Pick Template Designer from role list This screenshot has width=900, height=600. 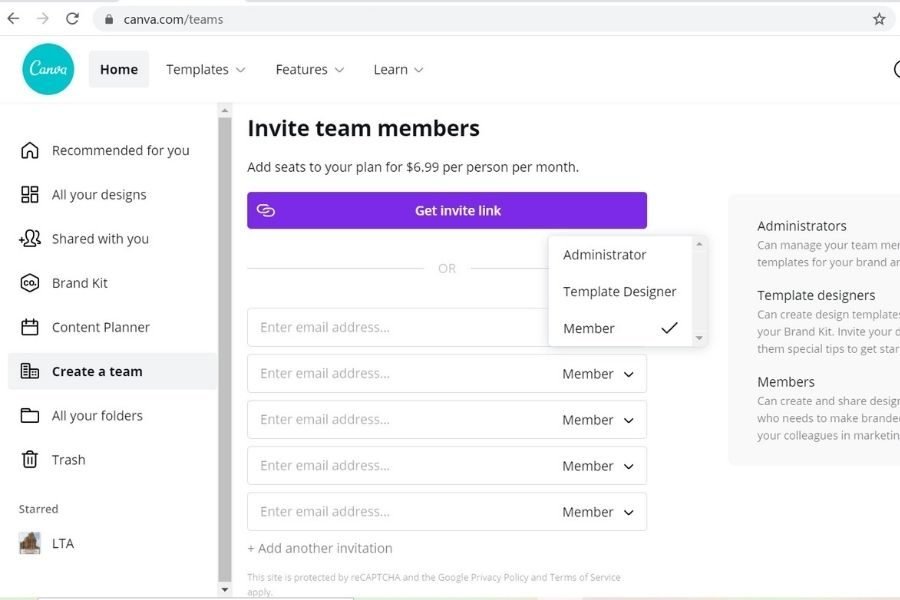pos(620,292)
